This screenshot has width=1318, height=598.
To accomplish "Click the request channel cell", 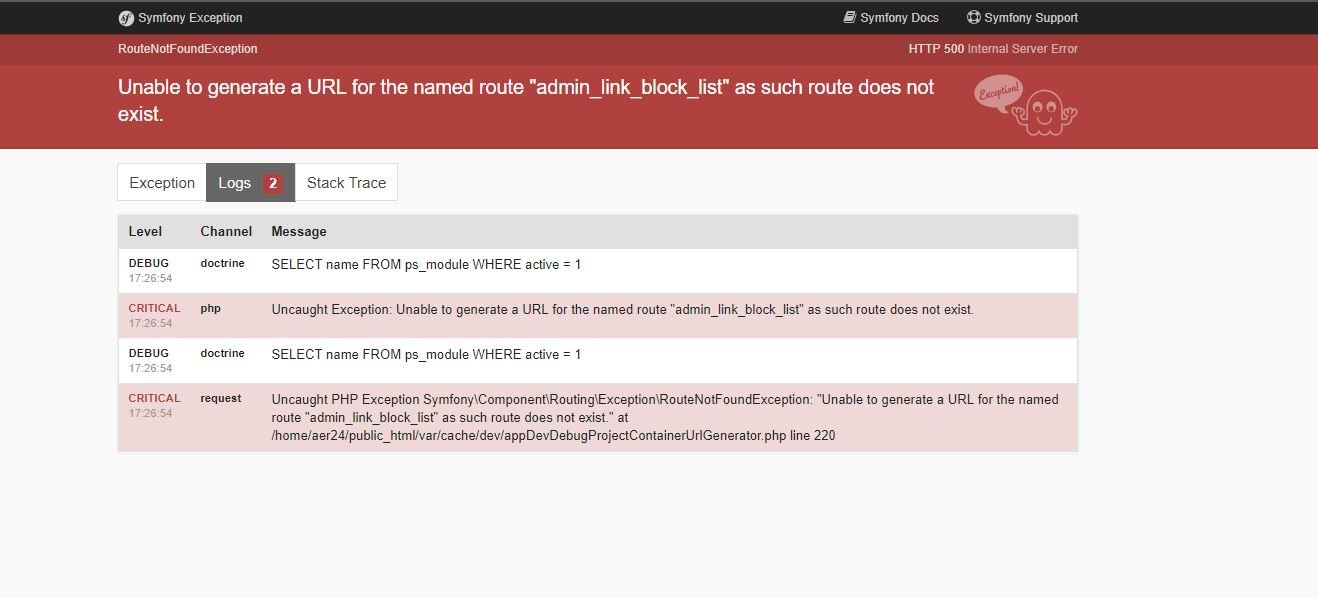I will pos(221,398).
